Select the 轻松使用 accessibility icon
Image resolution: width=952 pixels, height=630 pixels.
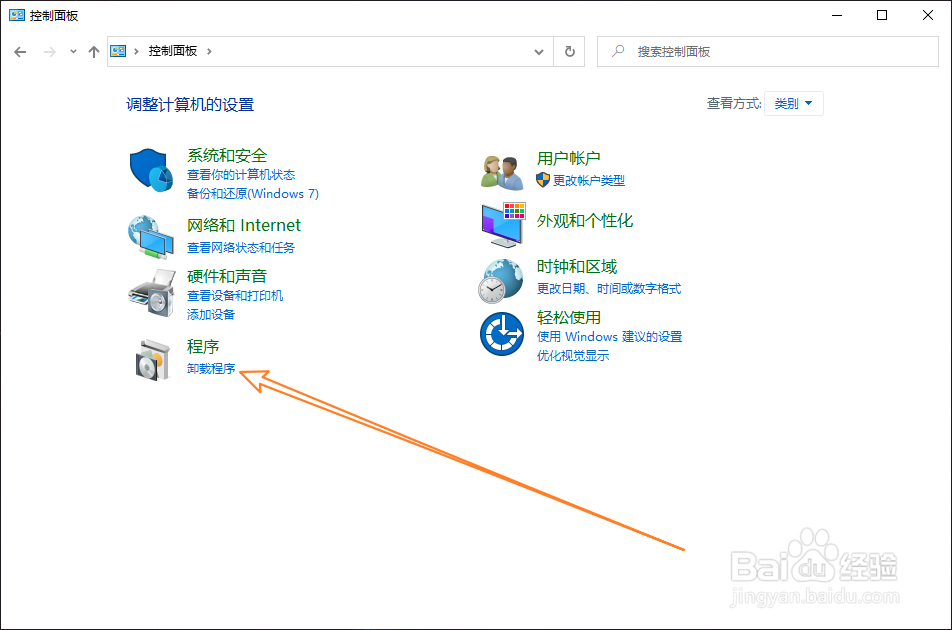point(500,333)
